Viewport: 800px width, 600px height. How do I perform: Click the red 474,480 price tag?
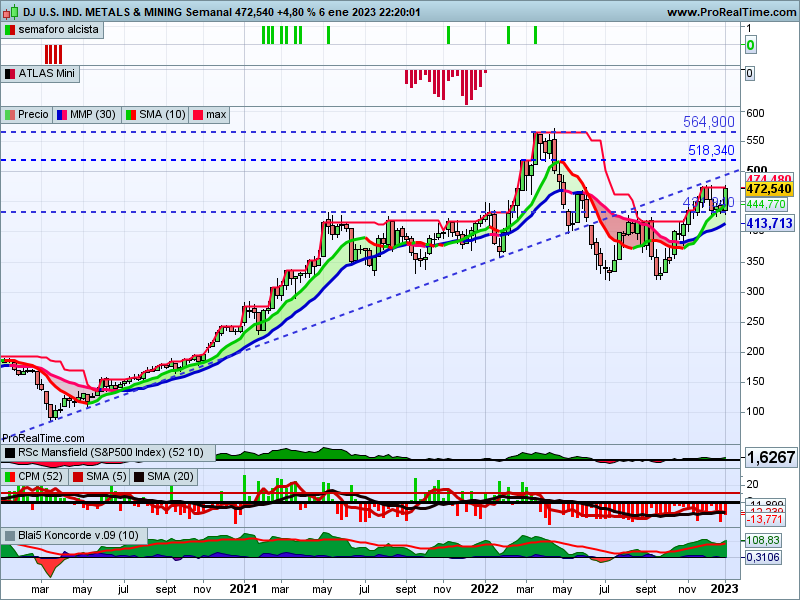coord(768,179)
